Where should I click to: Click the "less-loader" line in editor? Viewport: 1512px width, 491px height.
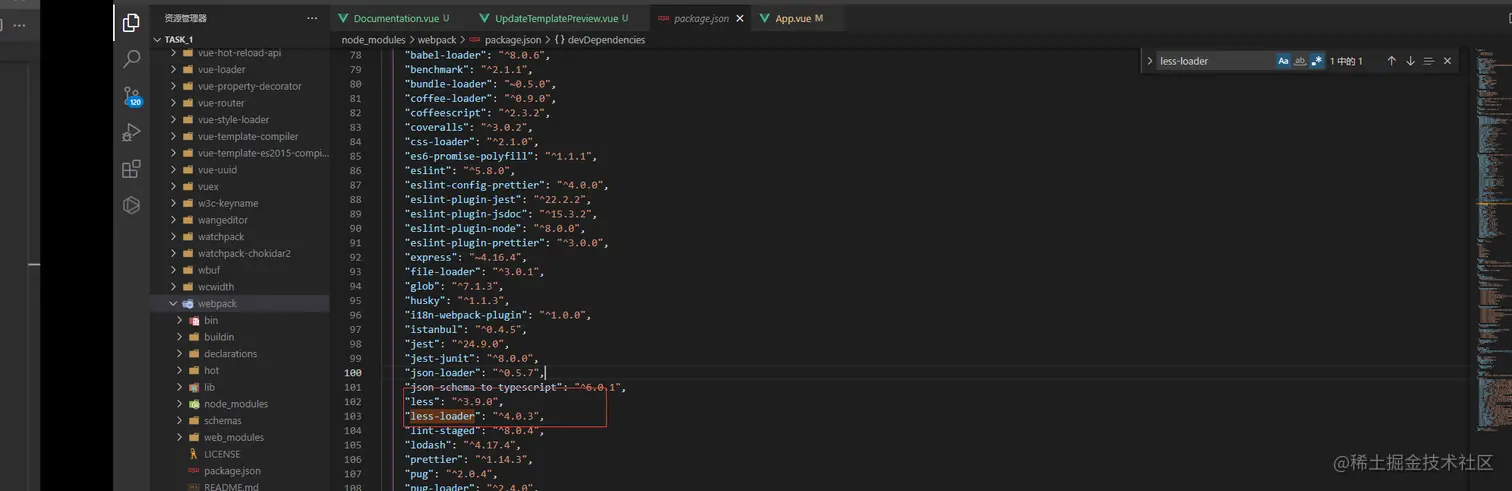(475, 416)
